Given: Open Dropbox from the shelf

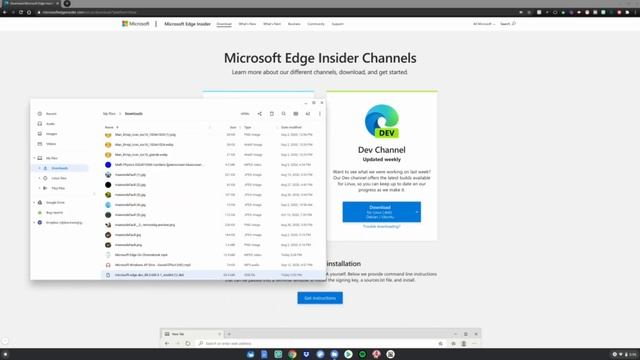Looking at the screenshot, I should coord(306,354).
